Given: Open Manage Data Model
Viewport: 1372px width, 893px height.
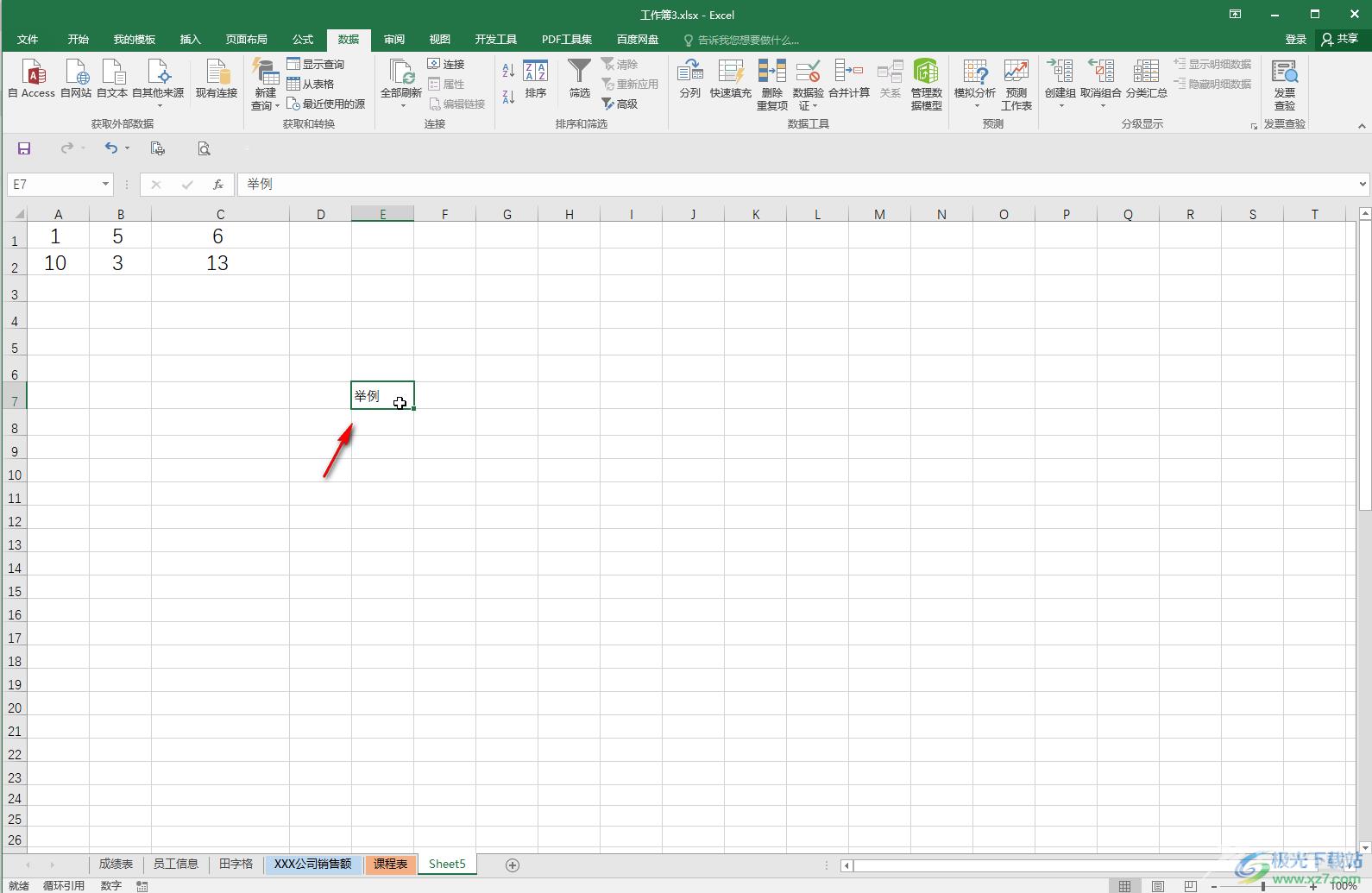Looking at the screenshot, I should 926,84.
